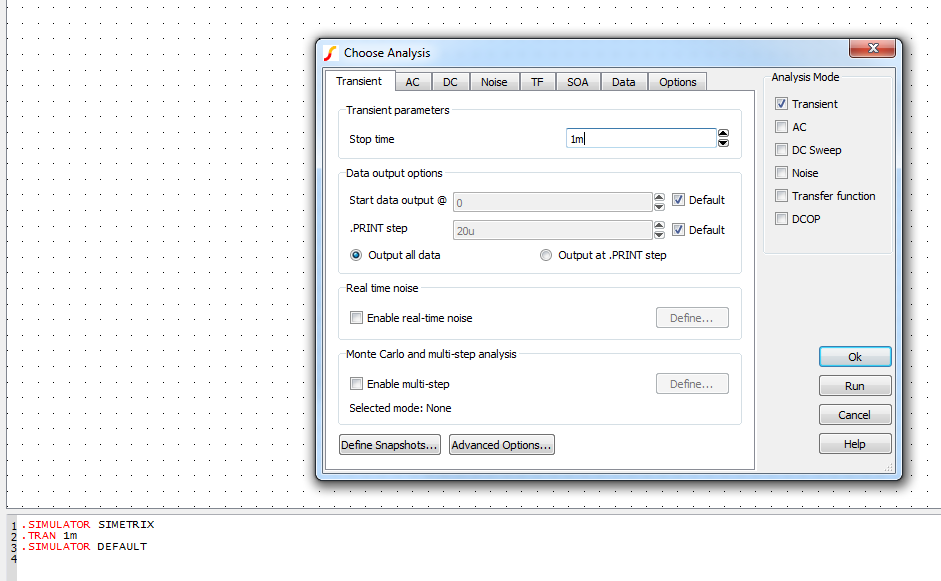Run the transient simulation
This screenshot has width=941, height=581.
point(854,385)
